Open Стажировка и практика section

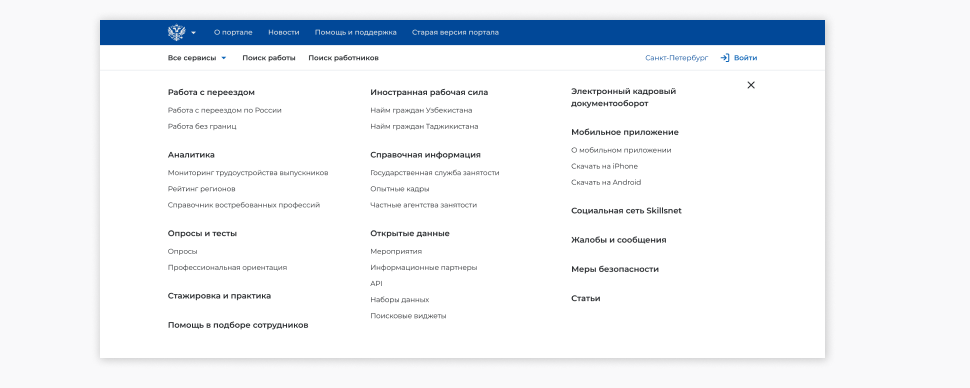220,296
